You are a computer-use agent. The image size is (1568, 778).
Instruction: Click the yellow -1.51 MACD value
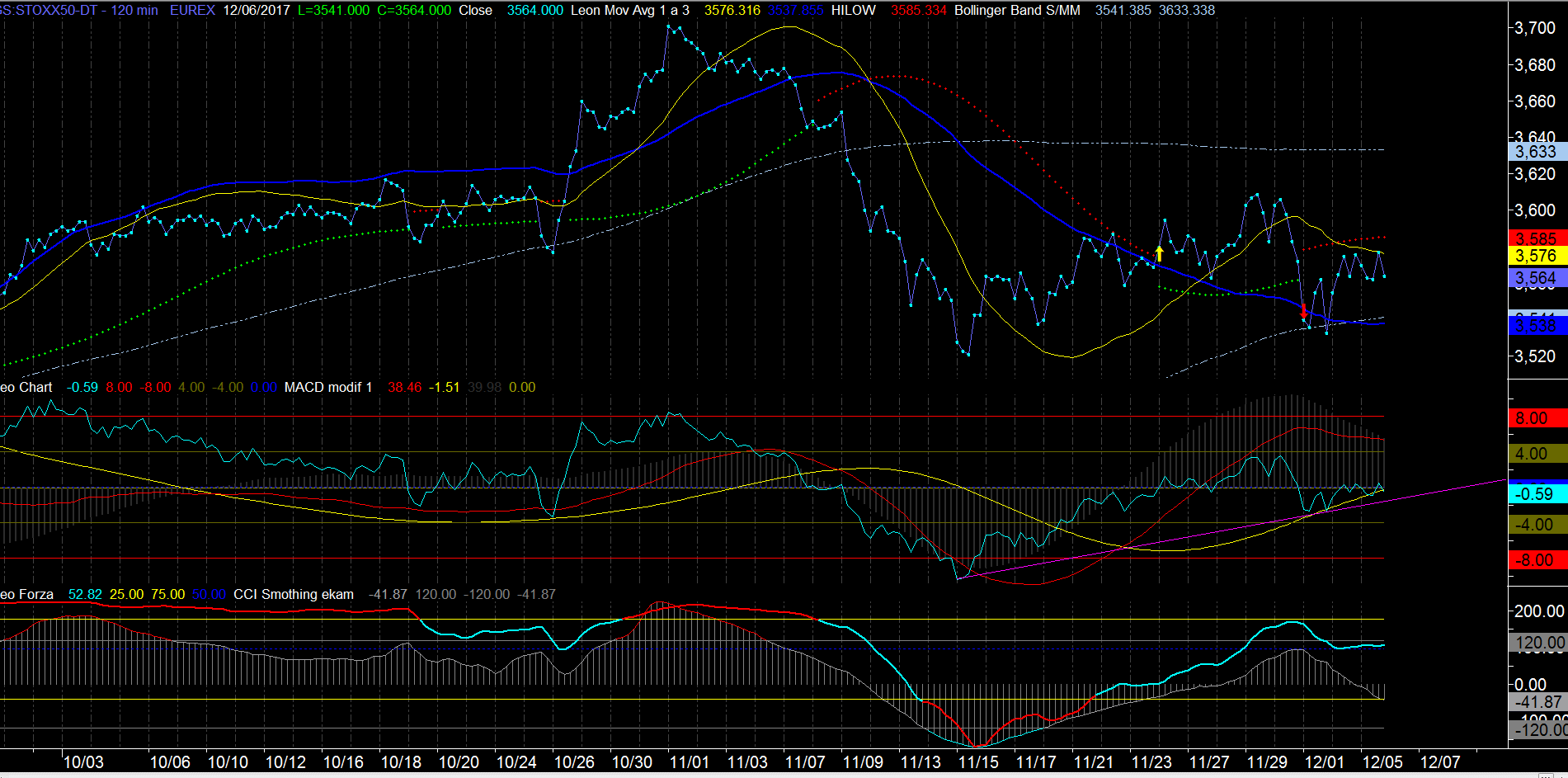444,387
